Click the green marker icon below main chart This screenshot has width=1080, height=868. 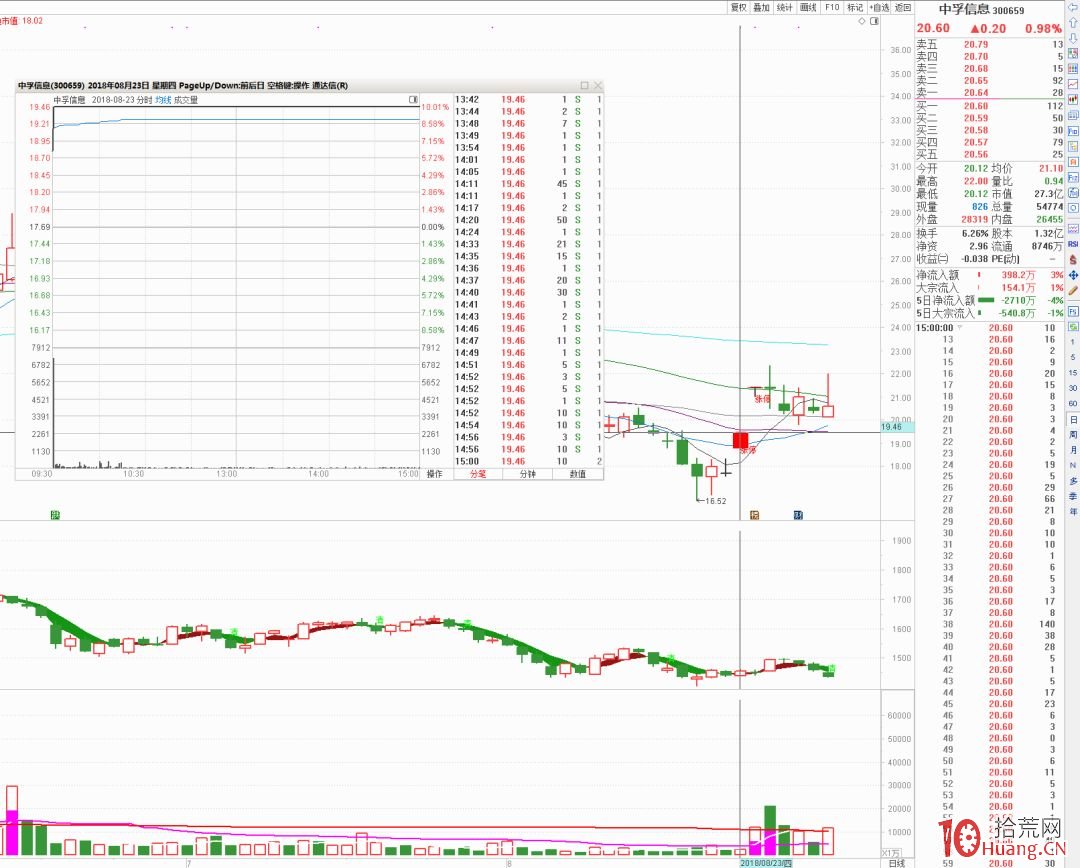(55, 515)
